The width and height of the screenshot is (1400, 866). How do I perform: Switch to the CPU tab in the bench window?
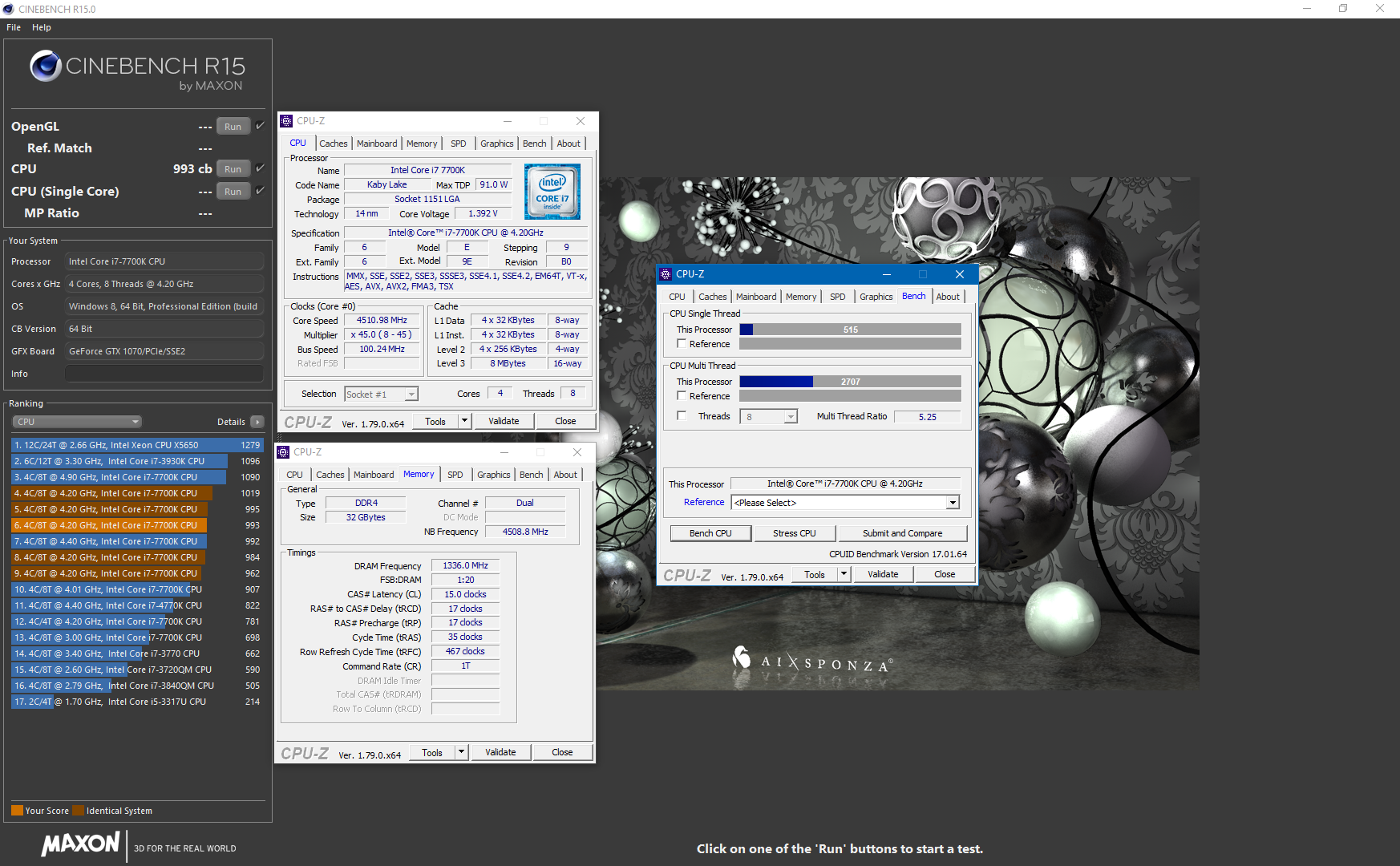pos(678,297)
